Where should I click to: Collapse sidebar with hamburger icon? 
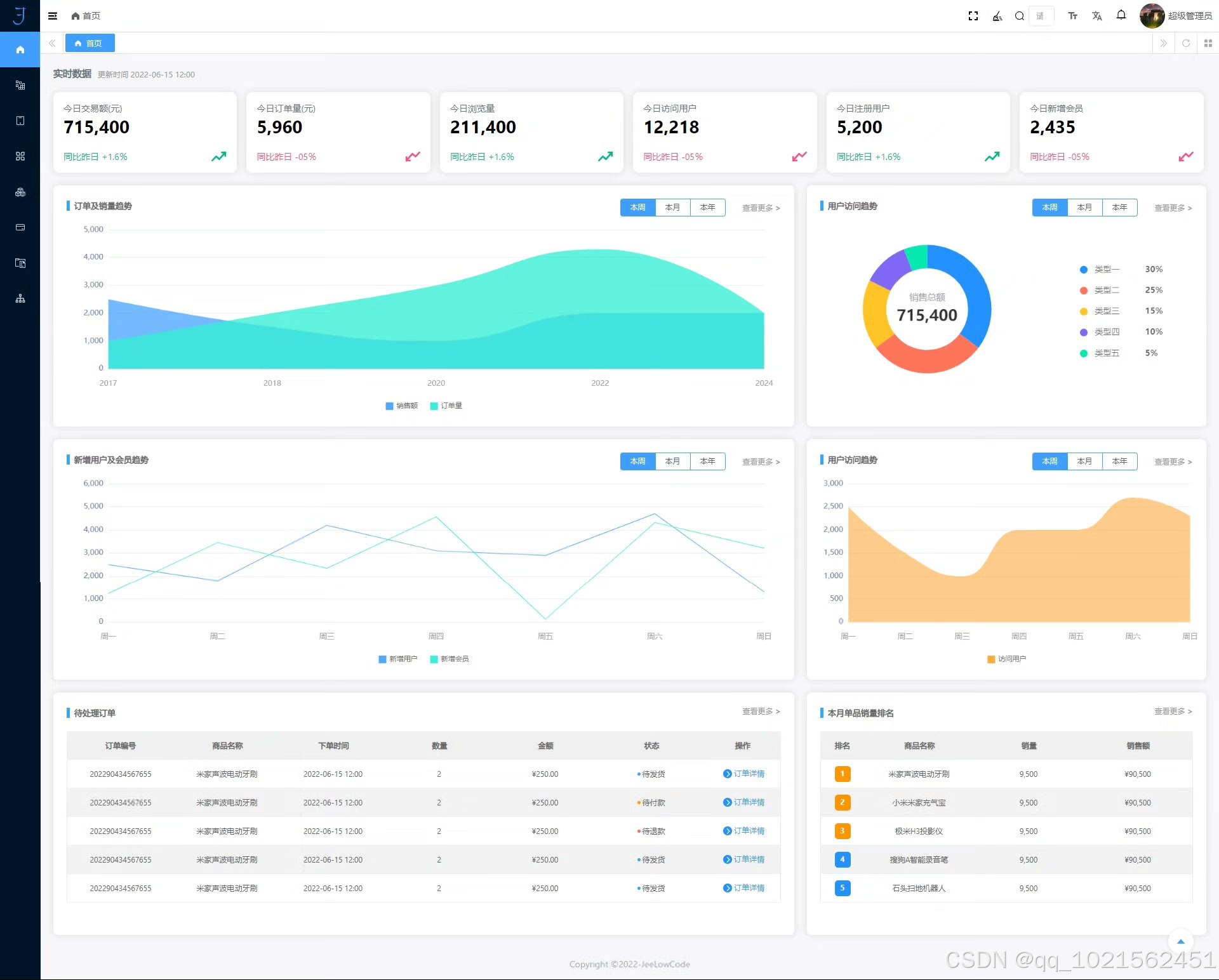click(x=53, y=16)
